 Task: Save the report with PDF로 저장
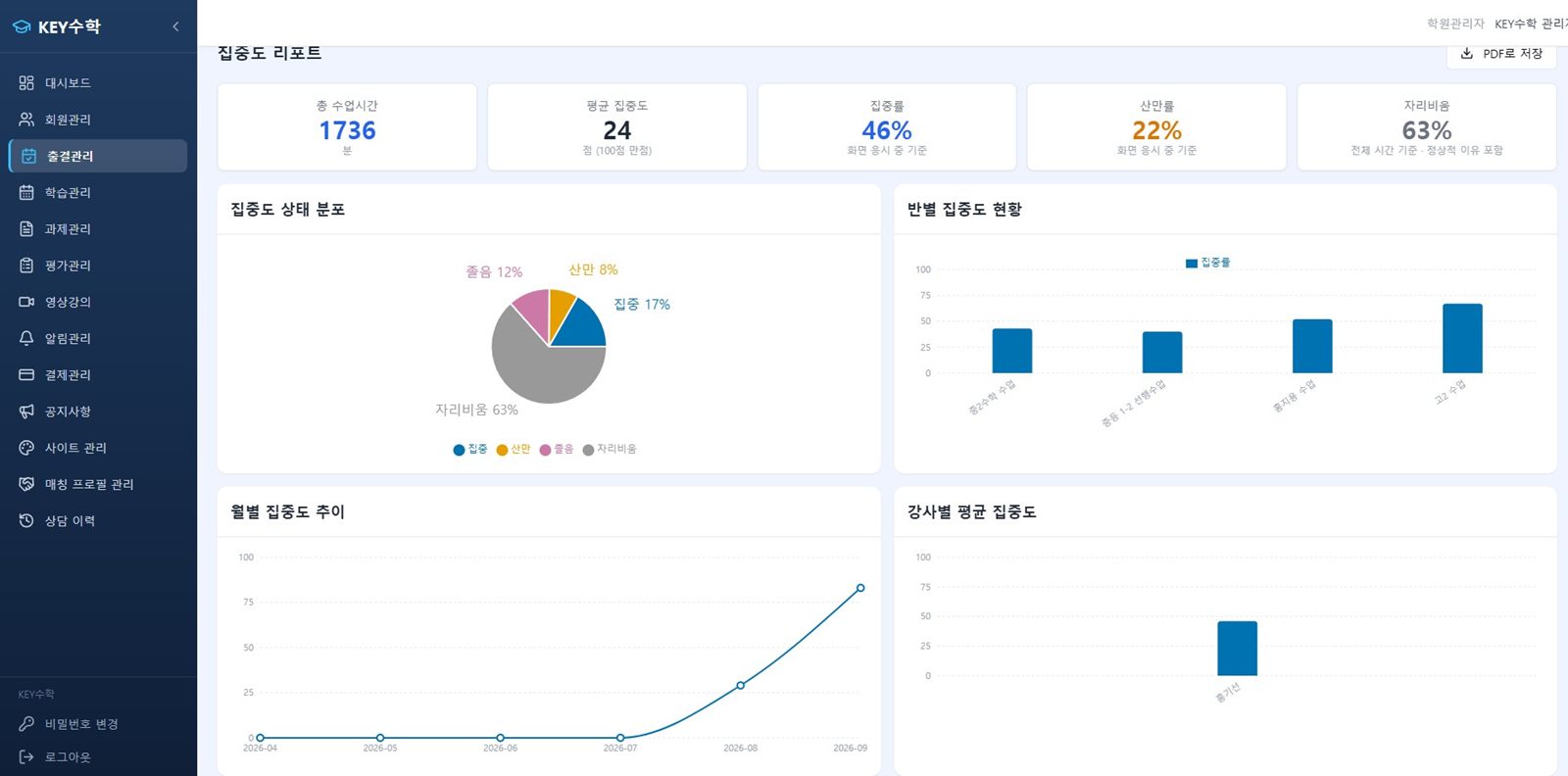pos(1501,54)
